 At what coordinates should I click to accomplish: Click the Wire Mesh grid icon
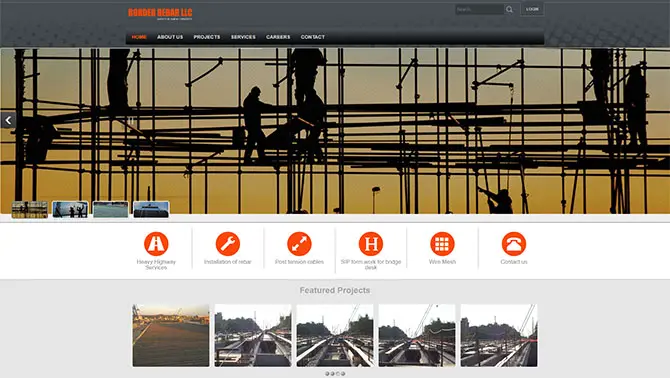click(442, 243)
